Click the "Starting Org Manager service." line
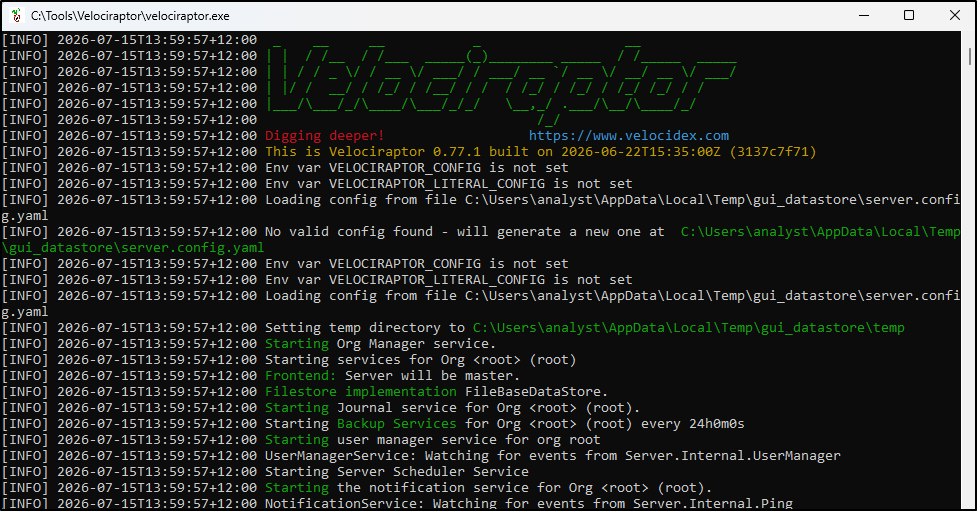Viewport: 977px width, 511px height. click(x=380, y=344)
